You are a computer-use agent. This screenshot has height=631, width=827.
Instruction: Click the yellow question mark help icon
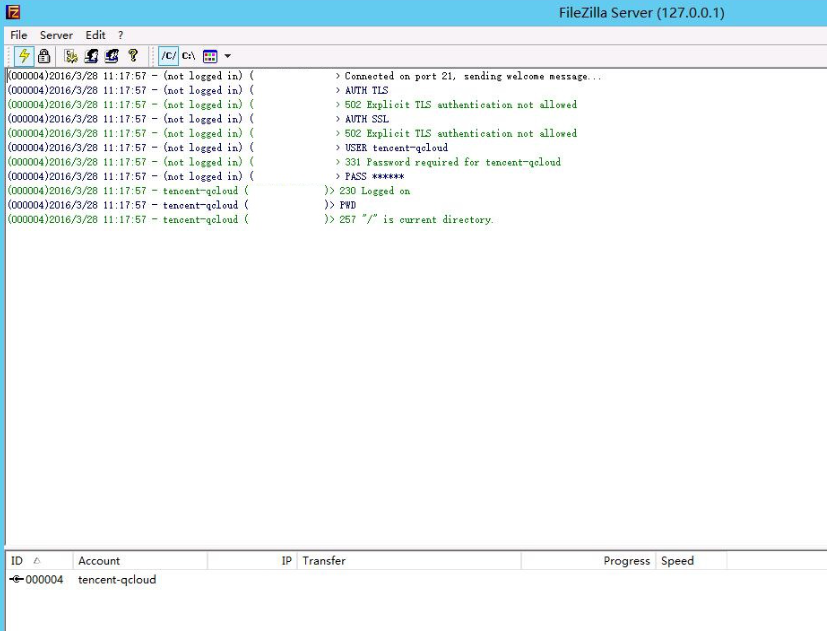pos(133,56)
